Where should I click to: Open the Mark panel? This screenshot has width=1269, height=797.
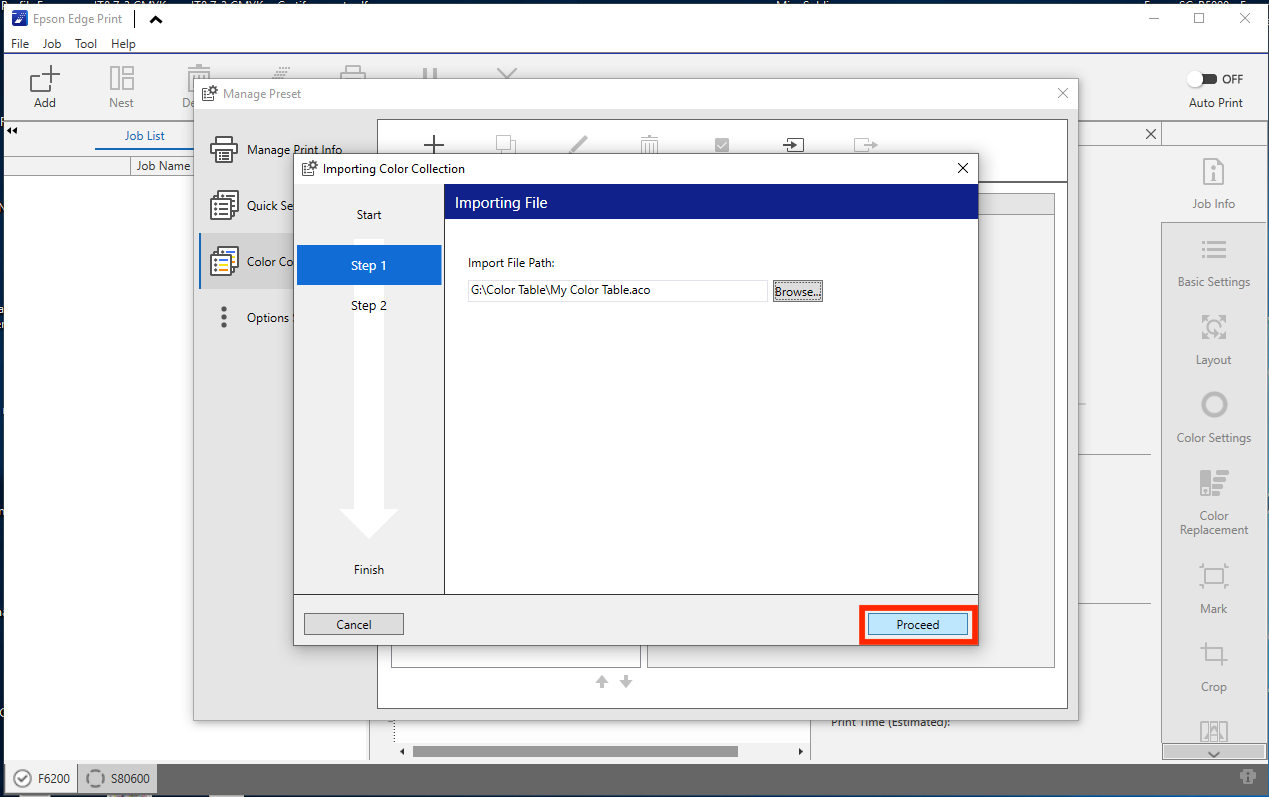point(1213,588)
